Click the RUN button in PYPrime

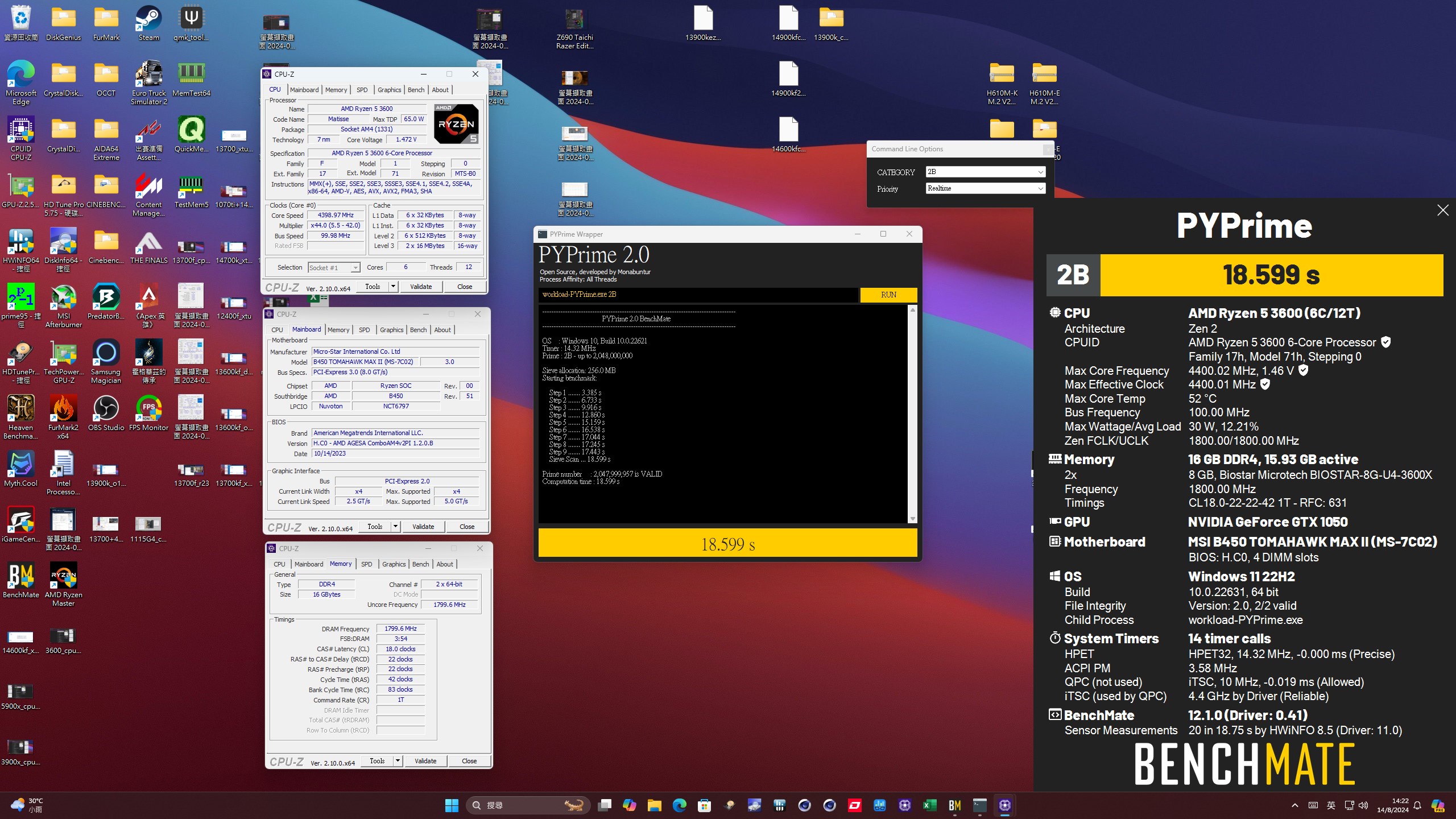coord(888,295)
